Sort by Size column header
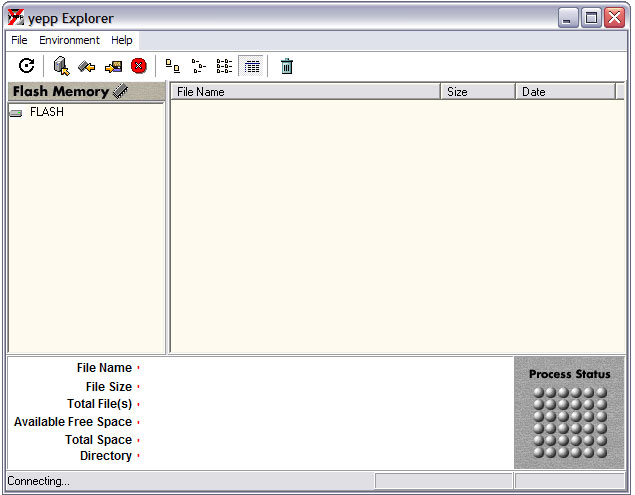 tap(478, 92)
